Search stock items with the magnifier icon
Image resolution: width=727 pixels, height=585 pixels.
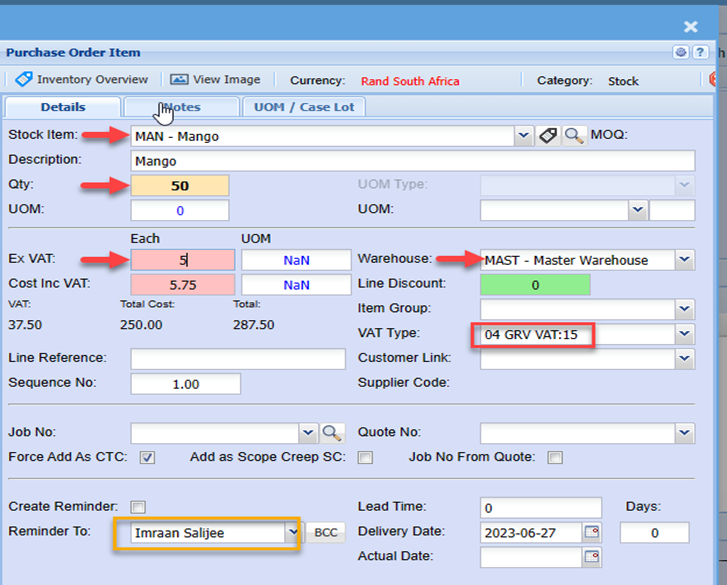pos(573,136)
